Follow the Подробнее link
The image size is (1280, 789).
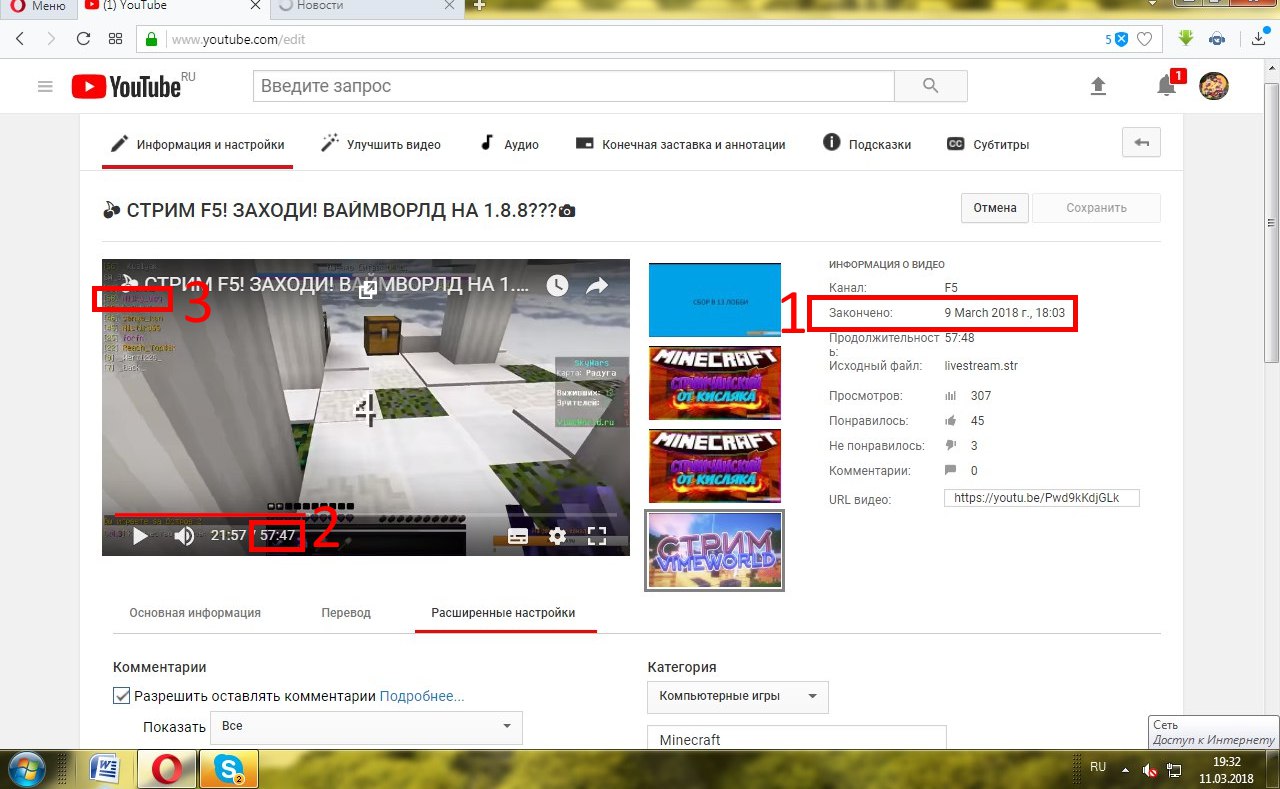421,696
